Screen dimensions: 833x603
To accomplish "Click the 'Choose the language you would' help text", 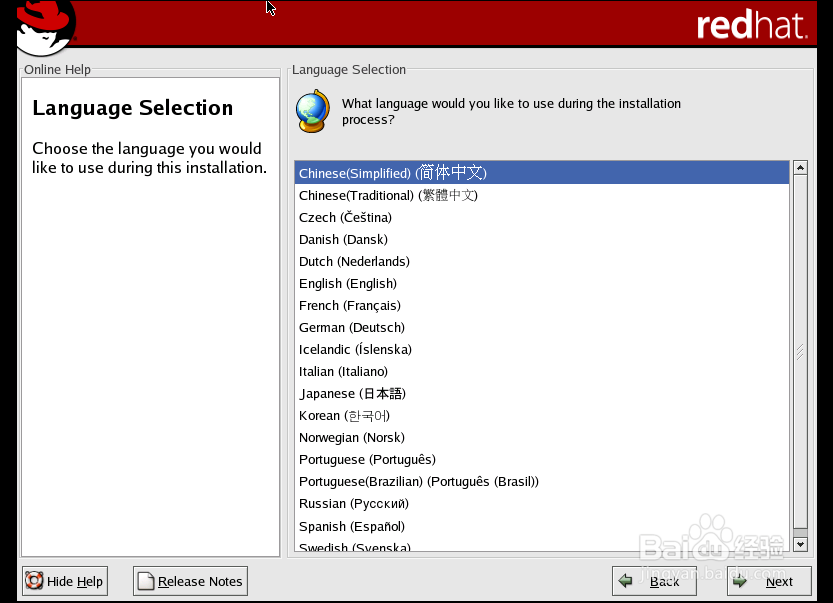I will pyautogui.click(x=149, y=158).
